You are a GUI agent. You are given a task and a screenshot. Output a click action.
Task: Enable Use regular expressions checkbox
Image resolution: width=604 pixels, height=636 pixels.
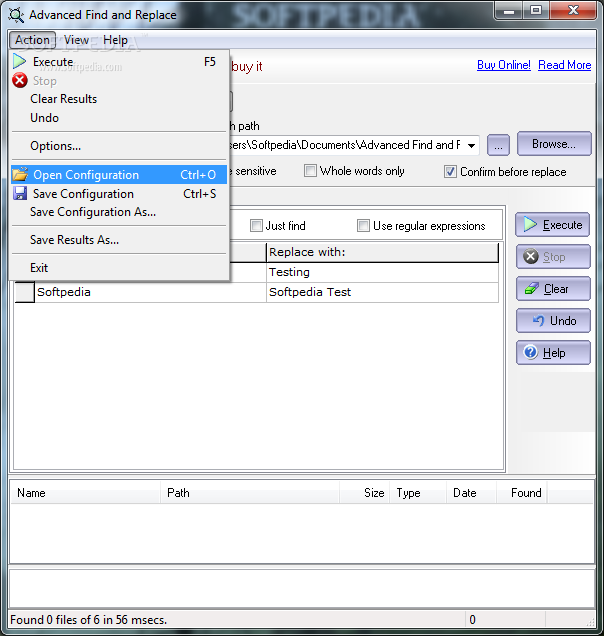pos(363,226)
